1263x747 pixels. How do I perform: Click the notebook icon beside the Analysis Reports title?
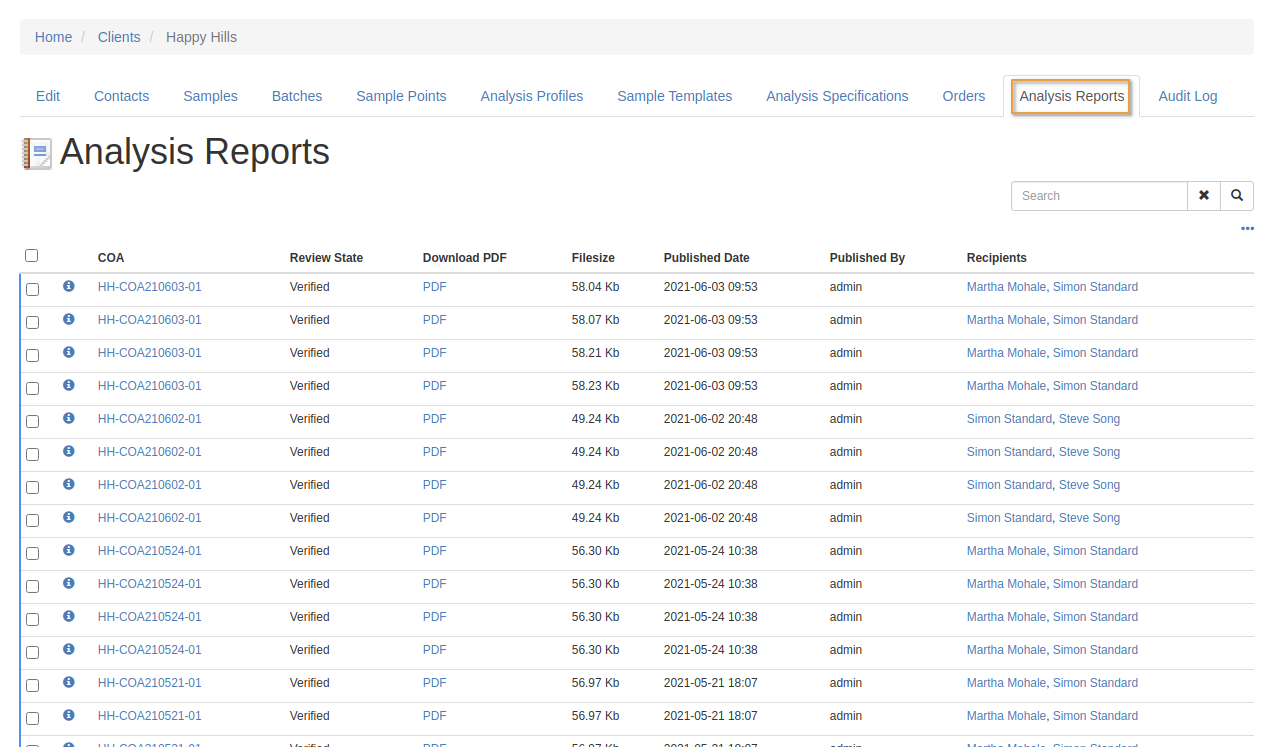[x=36, y=153]
